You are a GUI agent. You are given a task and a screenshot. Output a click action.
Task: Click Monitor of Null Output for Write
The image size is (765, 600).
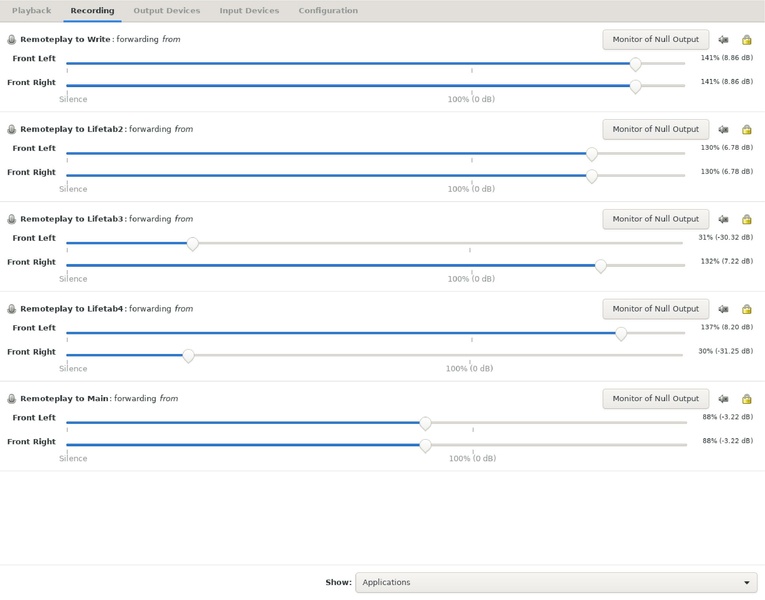655,39
